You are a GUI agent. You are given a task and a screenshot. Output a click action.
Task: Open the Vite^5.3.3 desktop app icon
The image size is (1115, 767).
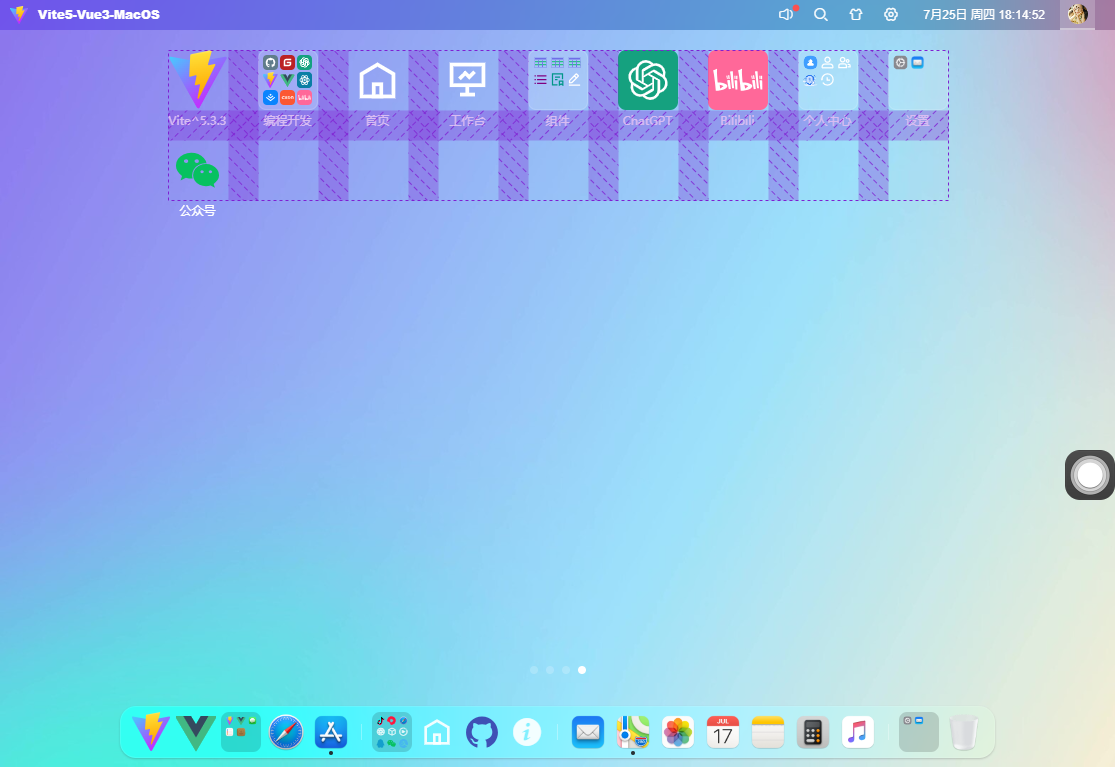coord(198,80)
